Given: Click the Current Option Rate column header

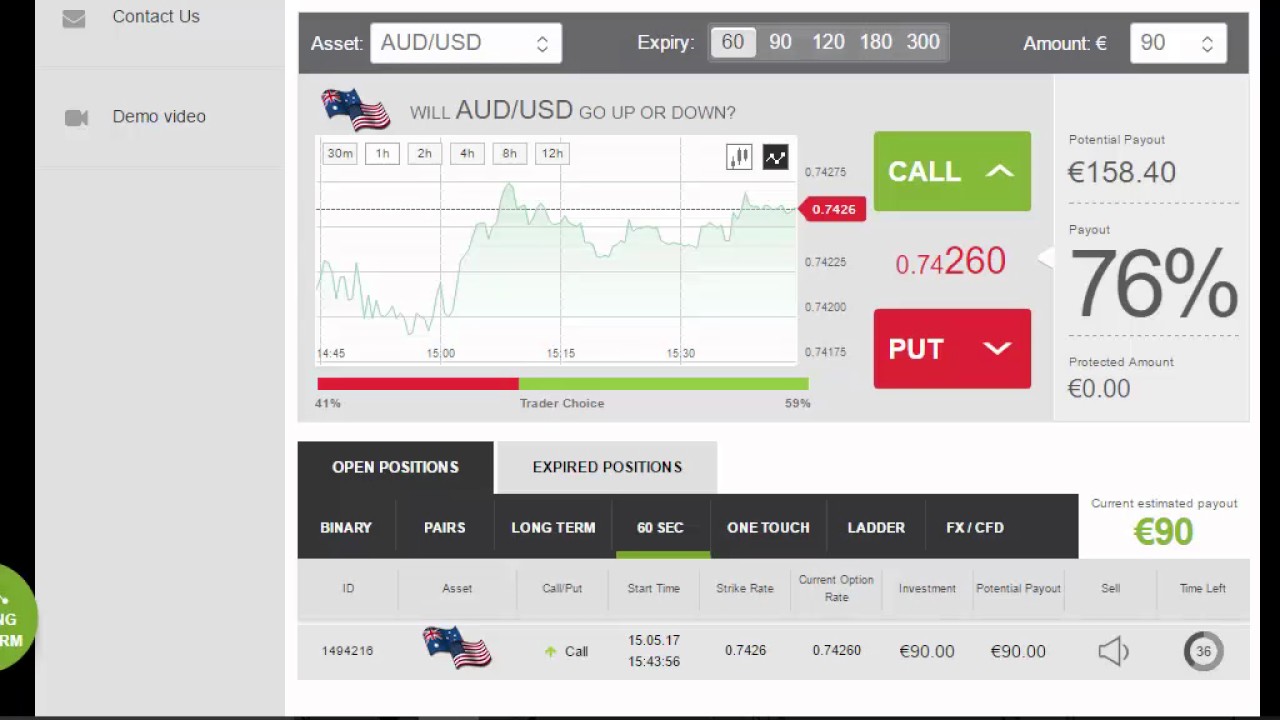Looking at the screenshot, I should click(836, 588).
